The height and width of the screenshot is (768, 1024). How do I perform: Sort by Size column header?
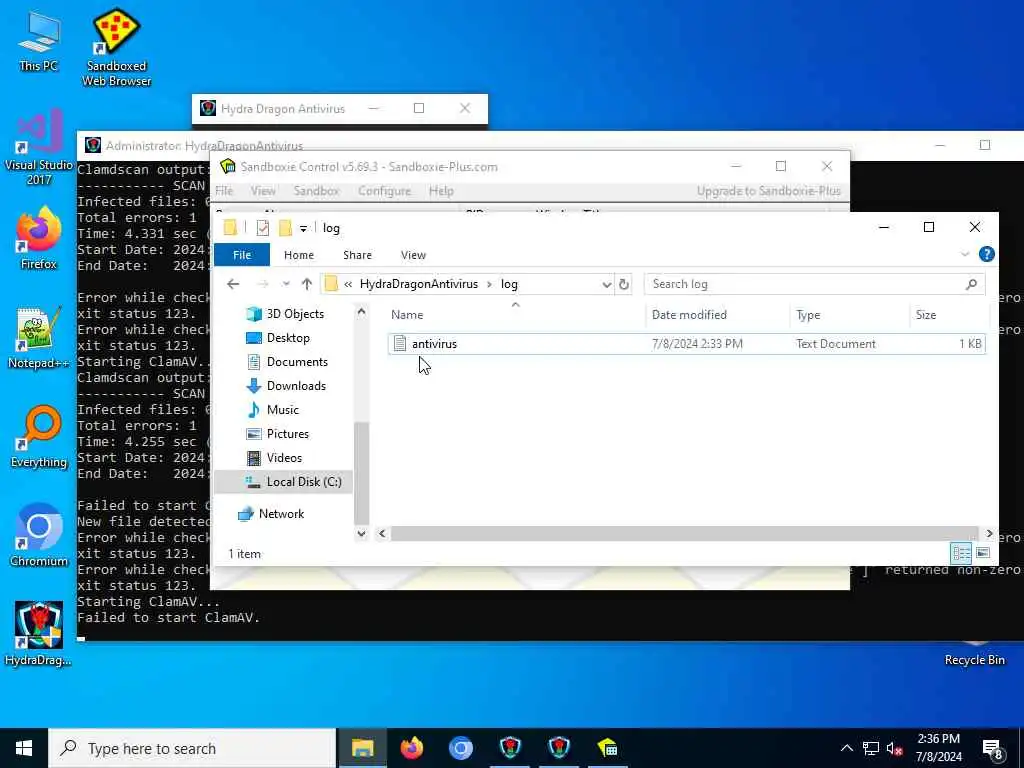(x=950, y=315)
